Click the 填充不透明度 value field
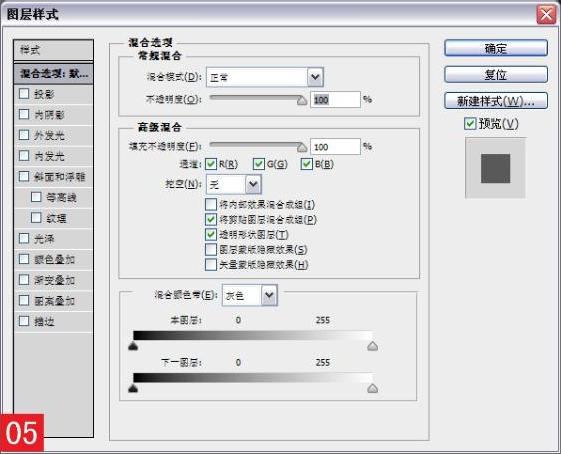 coord(335,147)
